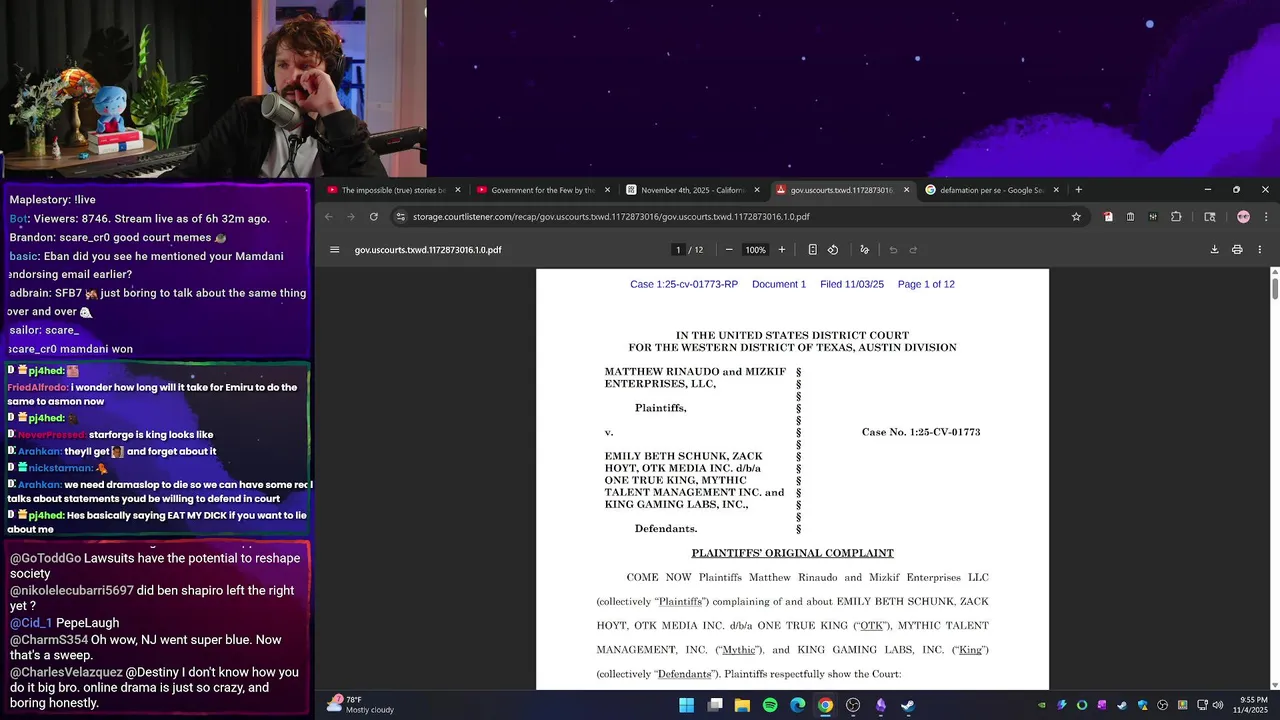Download the PDF file
Image resolution: width=1280 pixels, height=720 pixels.
[x=1215, y=250]
